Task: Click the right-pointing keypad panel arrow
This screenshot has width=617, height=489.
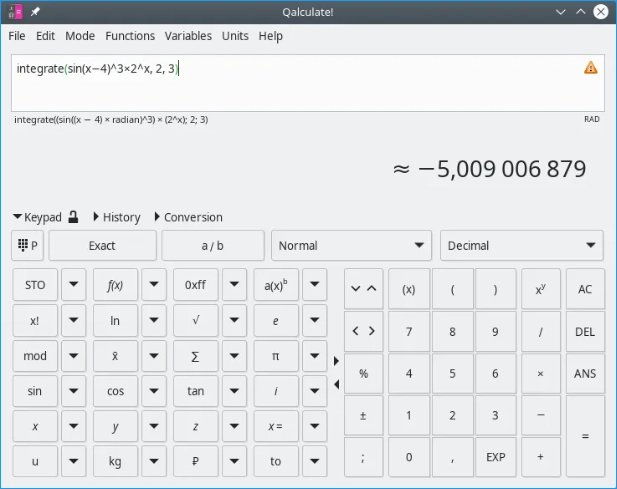Action: (336, 361)
